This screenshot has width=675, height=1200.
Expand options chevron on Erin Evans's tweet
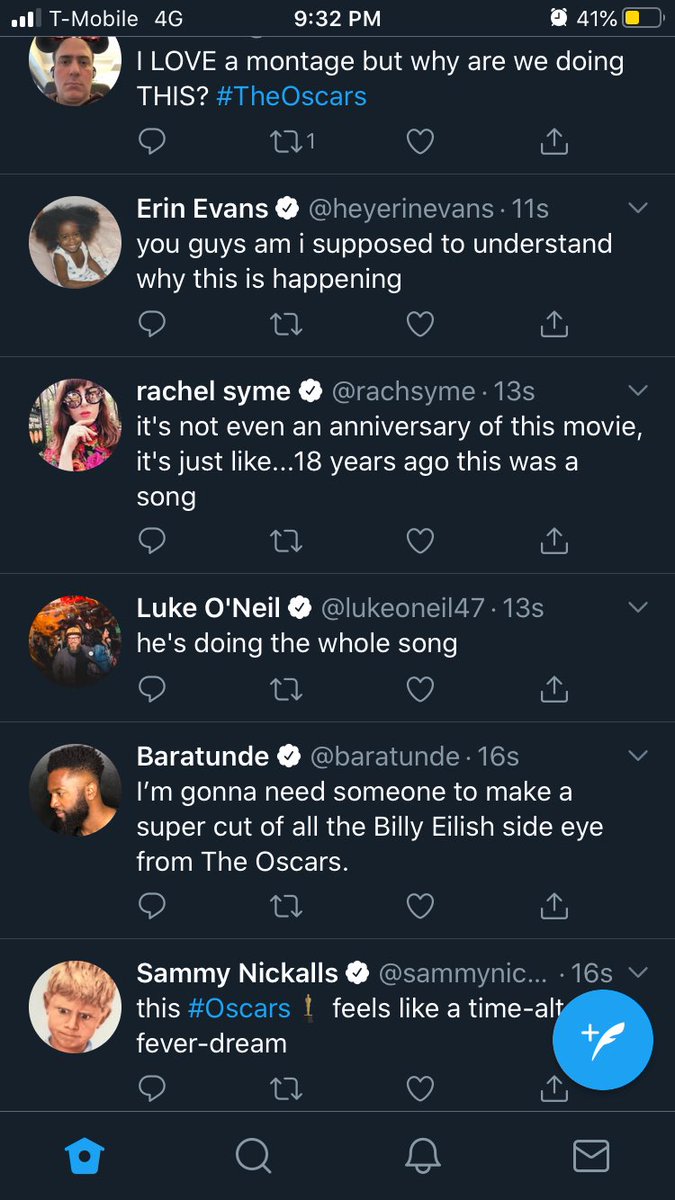click(x=637, y=208)
